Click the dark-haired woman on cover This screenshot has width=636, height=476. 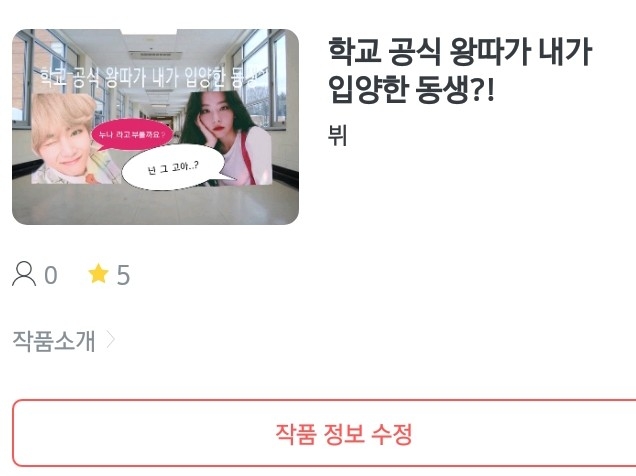click(227, 138)
